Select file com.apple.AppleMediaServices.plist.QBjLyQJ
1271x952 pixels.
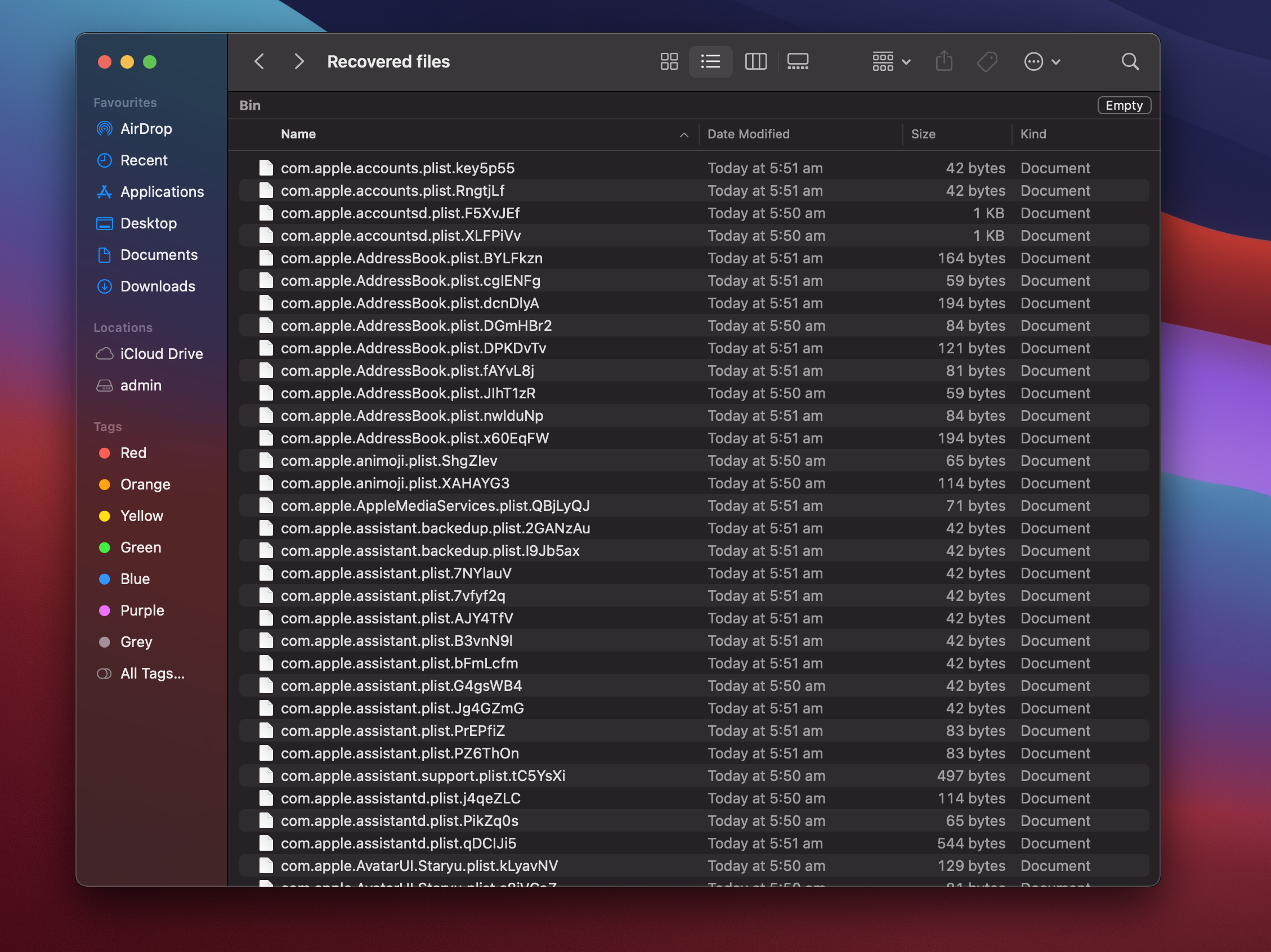pos(693,506)
